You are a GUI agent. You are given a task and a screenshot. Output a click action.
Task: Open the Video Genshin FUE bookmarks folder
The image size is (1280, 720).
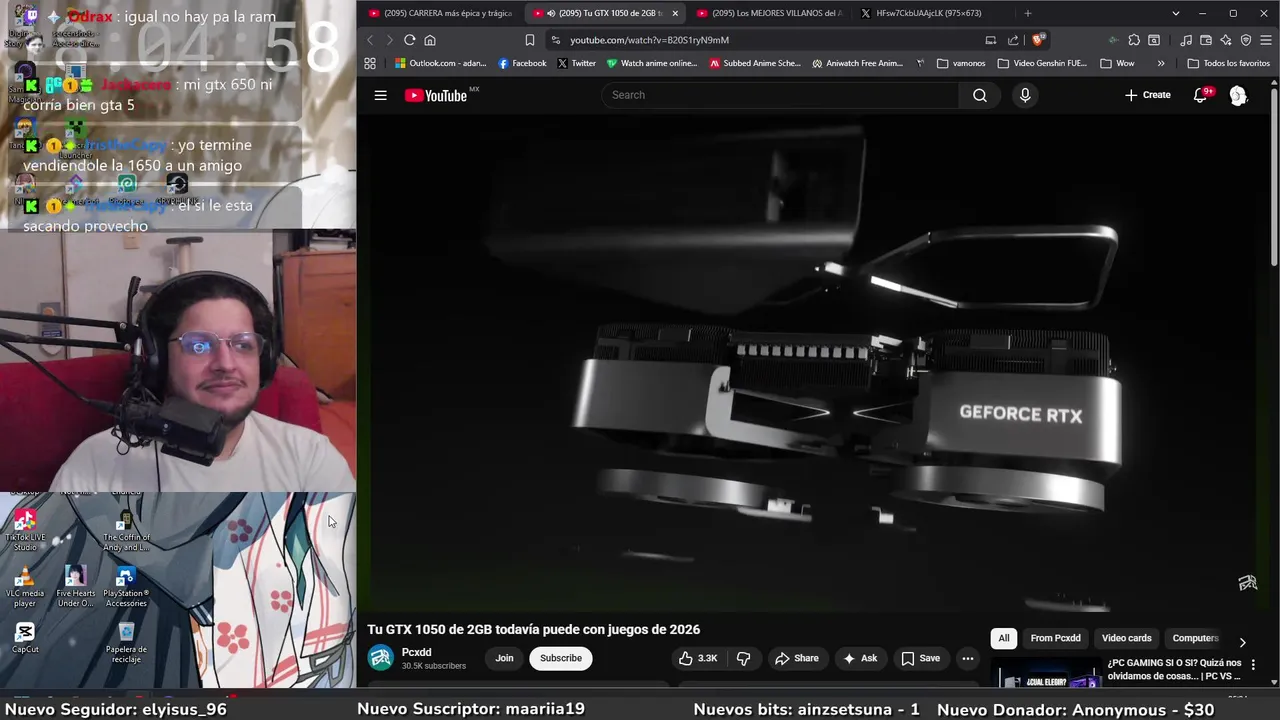[x=1041, y=63]
